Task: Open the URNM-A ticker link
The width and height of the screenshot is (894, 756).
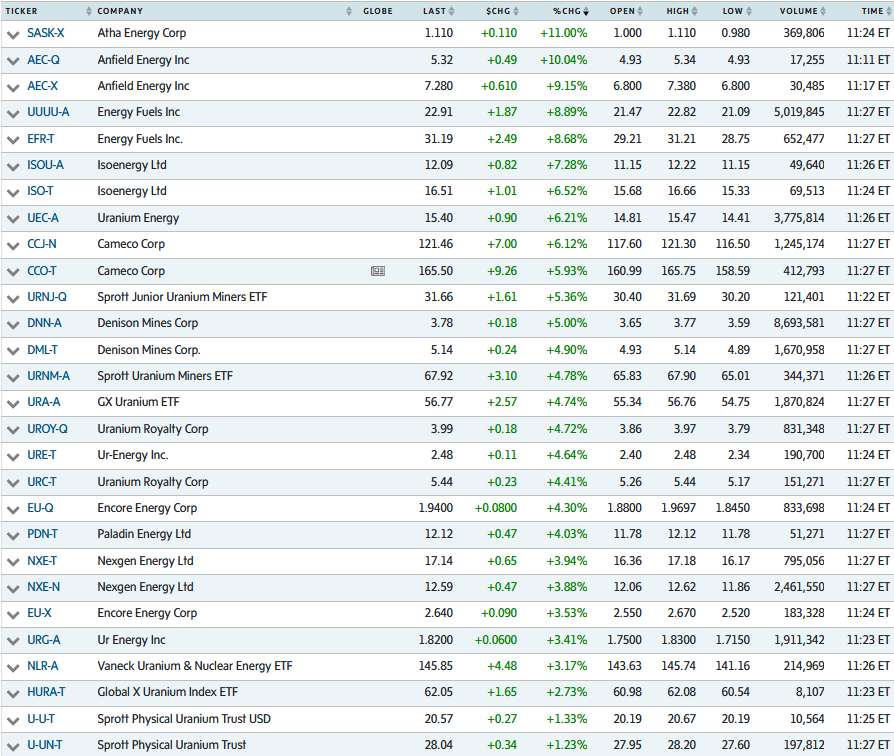Action: tap(48, 376)
